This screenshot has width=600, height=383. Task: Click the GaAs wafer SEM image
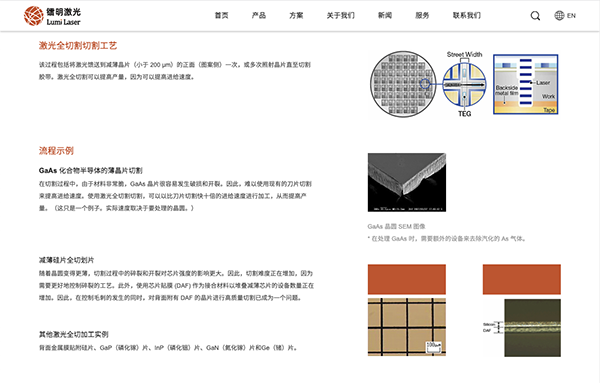[x=407, y=183]
